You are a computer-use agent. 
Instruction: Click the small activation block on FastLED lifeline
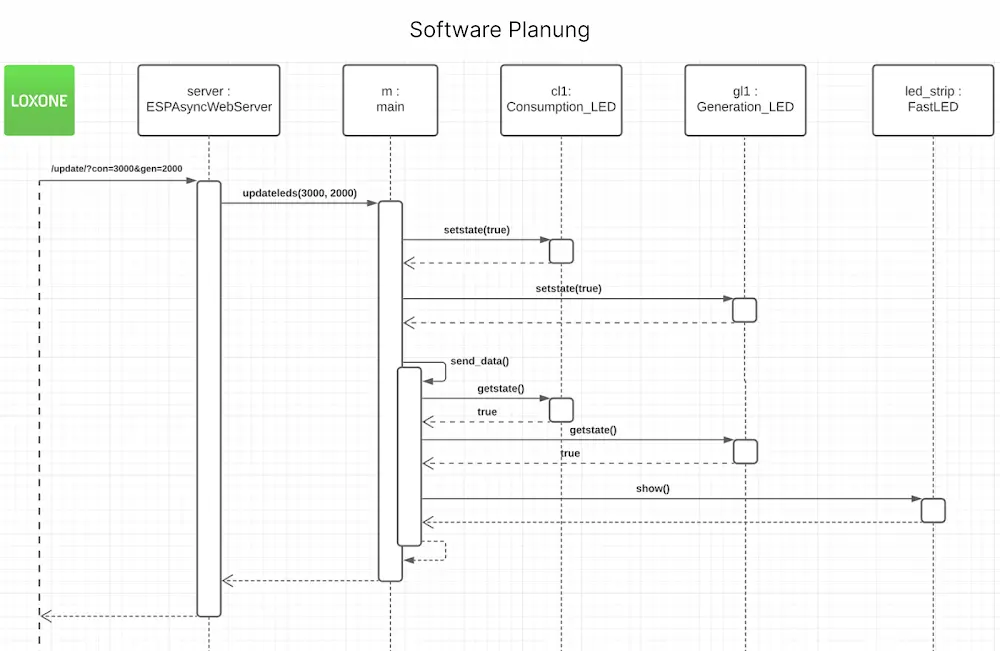932,510
